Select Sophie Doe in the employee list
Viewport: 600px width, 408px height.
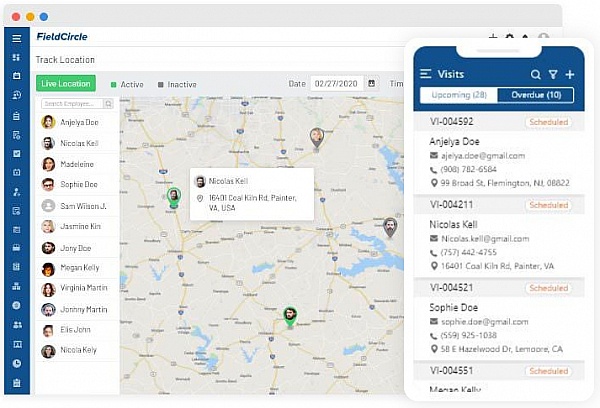pos(77,185)
